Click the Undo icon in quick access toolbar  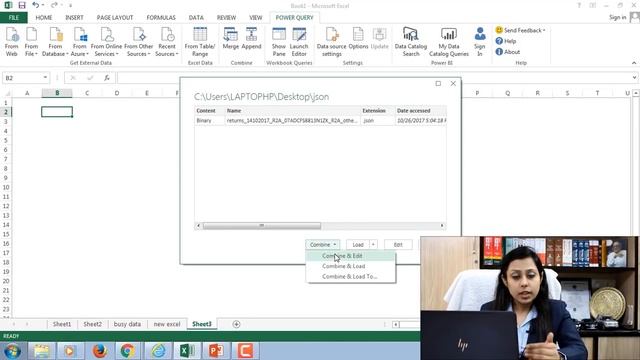pos(36,5)
